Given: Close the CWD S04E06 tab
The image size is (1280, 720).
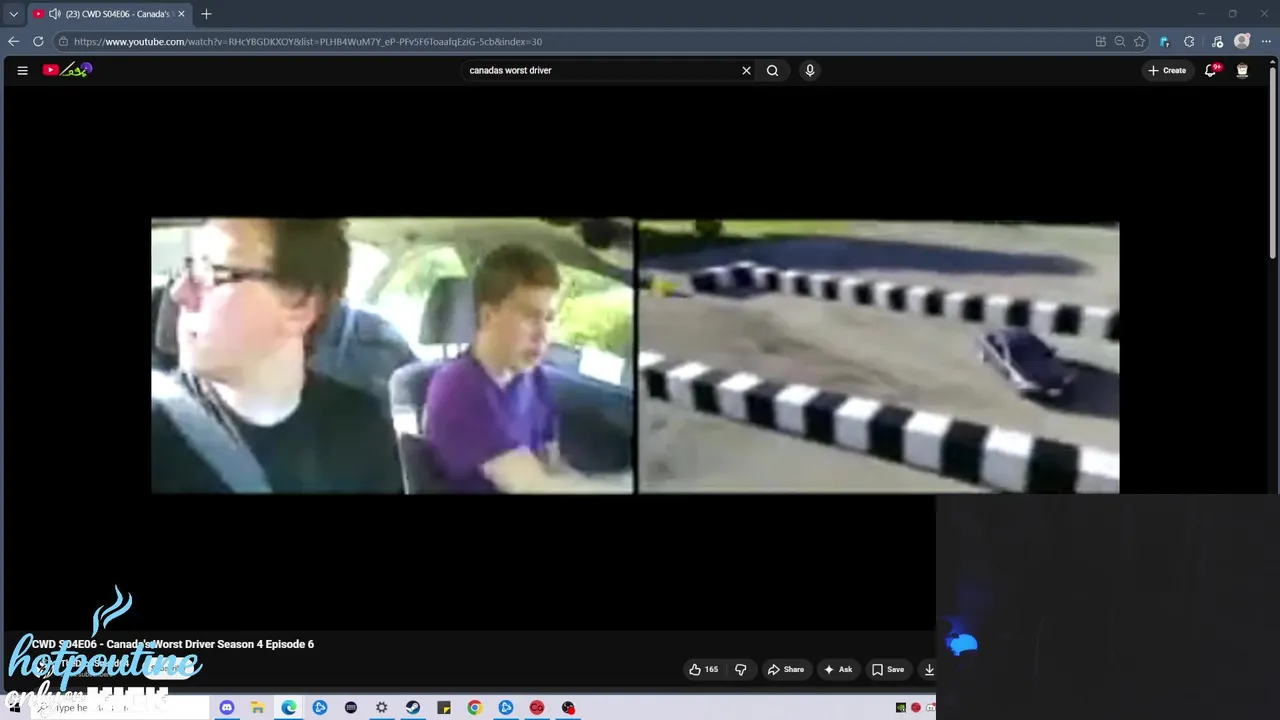Looking at the screenshot, I should pos(181,14).
